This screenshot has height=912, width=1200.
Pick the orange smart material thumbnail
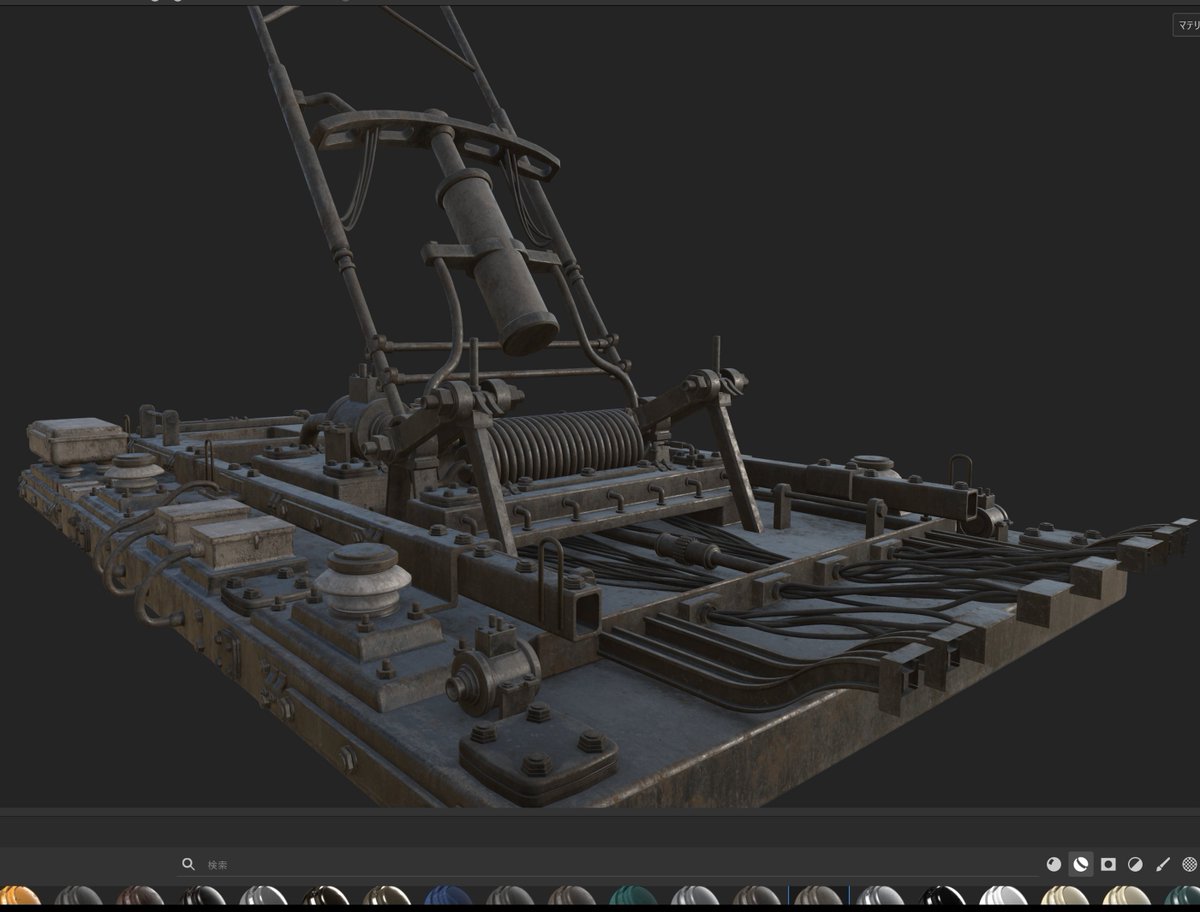18,896
